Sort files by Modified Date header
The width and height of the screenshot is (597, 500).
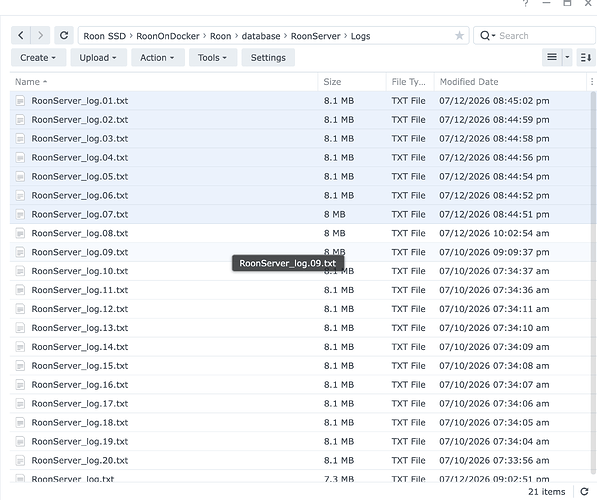(469, 82)
